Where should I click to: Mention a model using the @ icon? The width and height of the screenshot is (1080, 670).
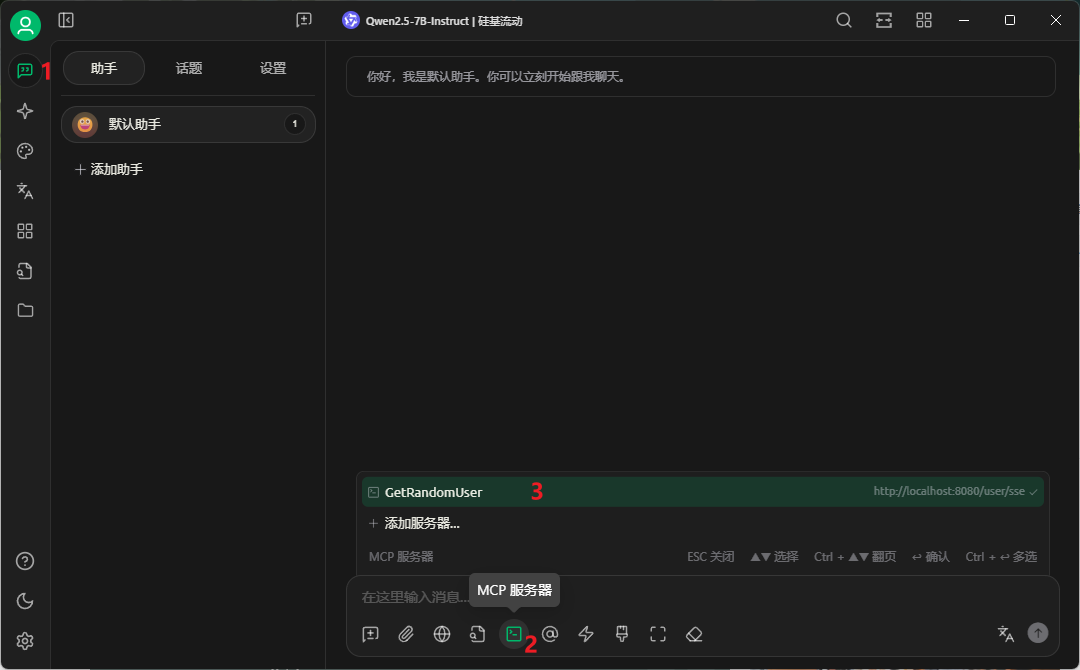pos(549,634)
